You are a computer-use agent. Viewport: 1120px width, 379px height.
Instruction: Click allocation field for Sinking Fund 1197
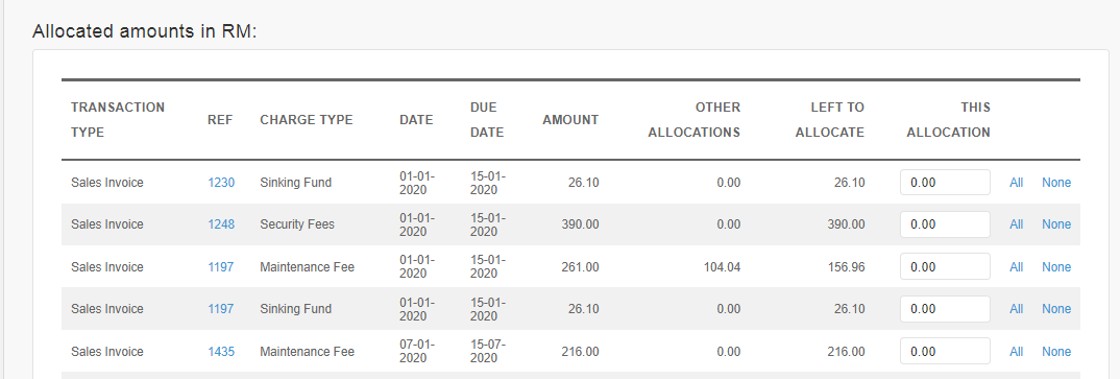pos(945,309)
